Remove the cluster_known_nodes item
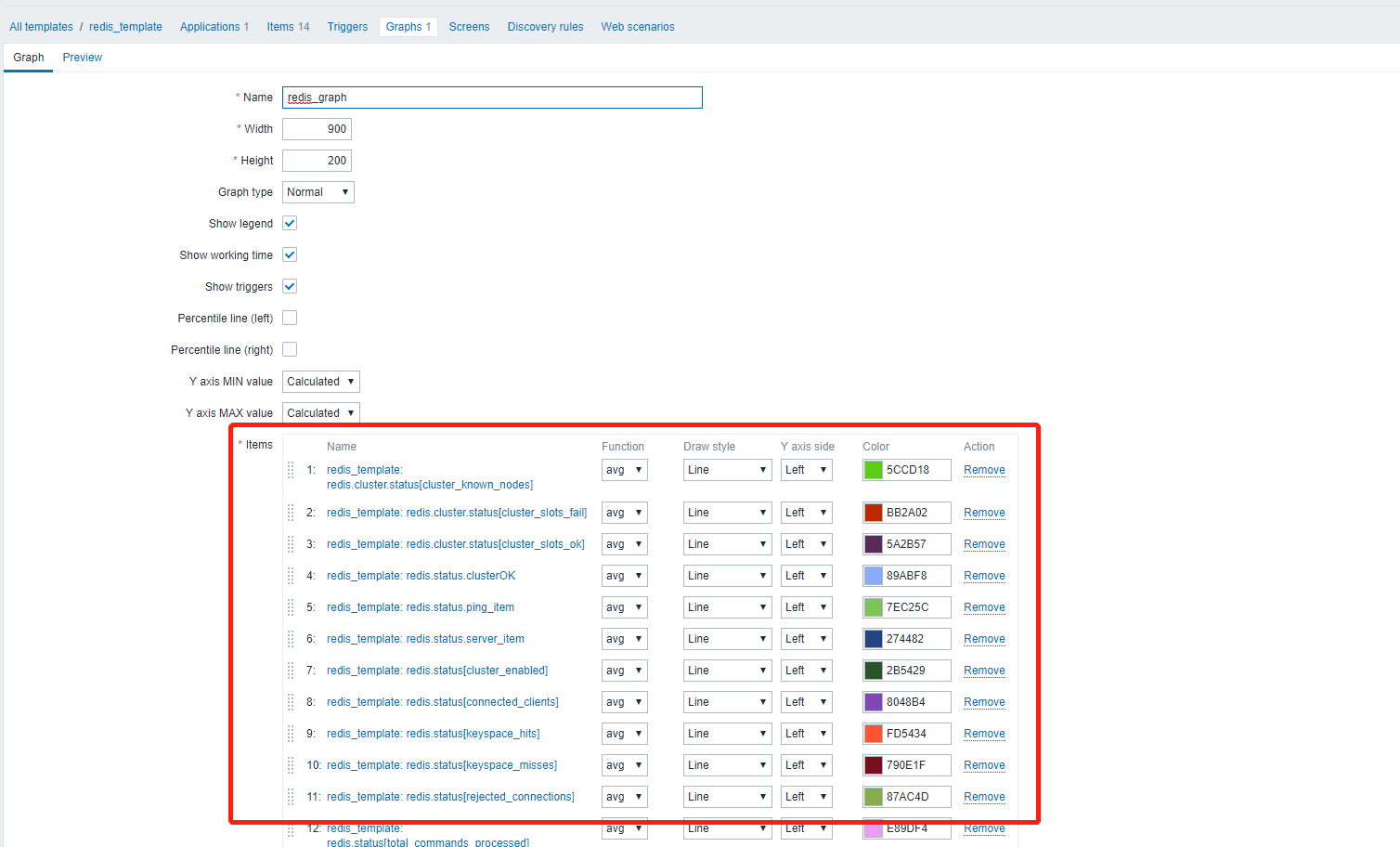Screen dimensions: 1400x847 tap(984, 470)
